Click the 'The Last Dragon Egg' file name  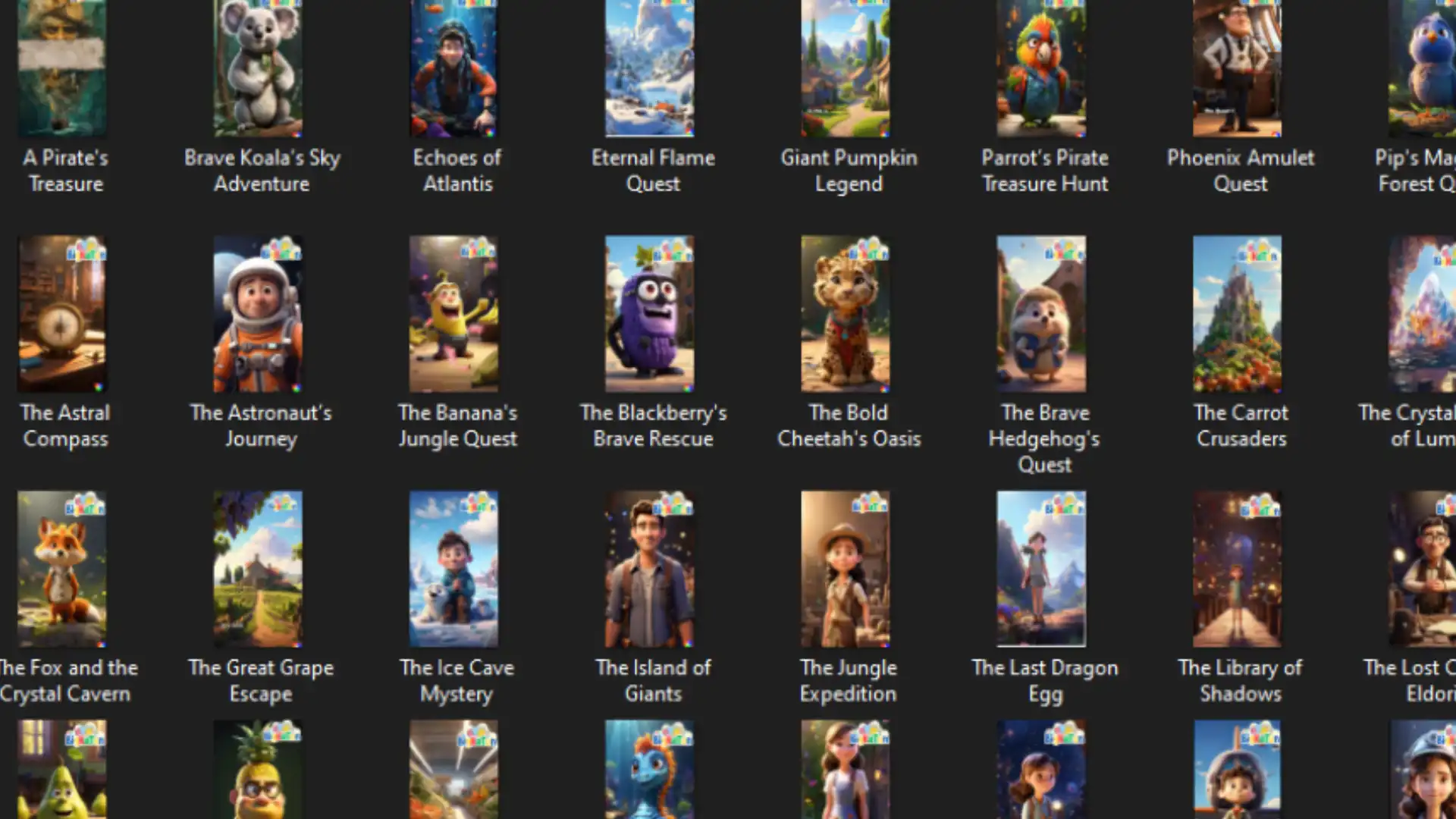[1045, 680]
